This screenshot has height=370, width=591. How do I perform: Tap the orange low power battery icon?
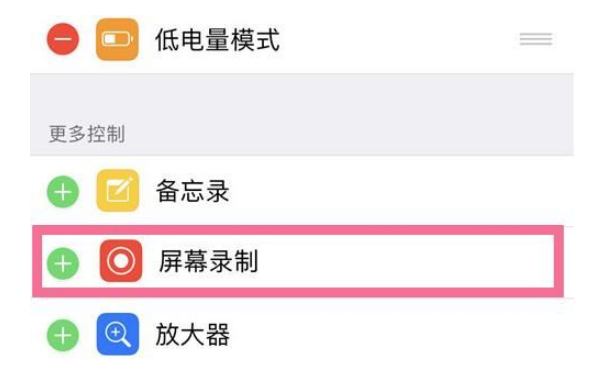coord(117,39)
